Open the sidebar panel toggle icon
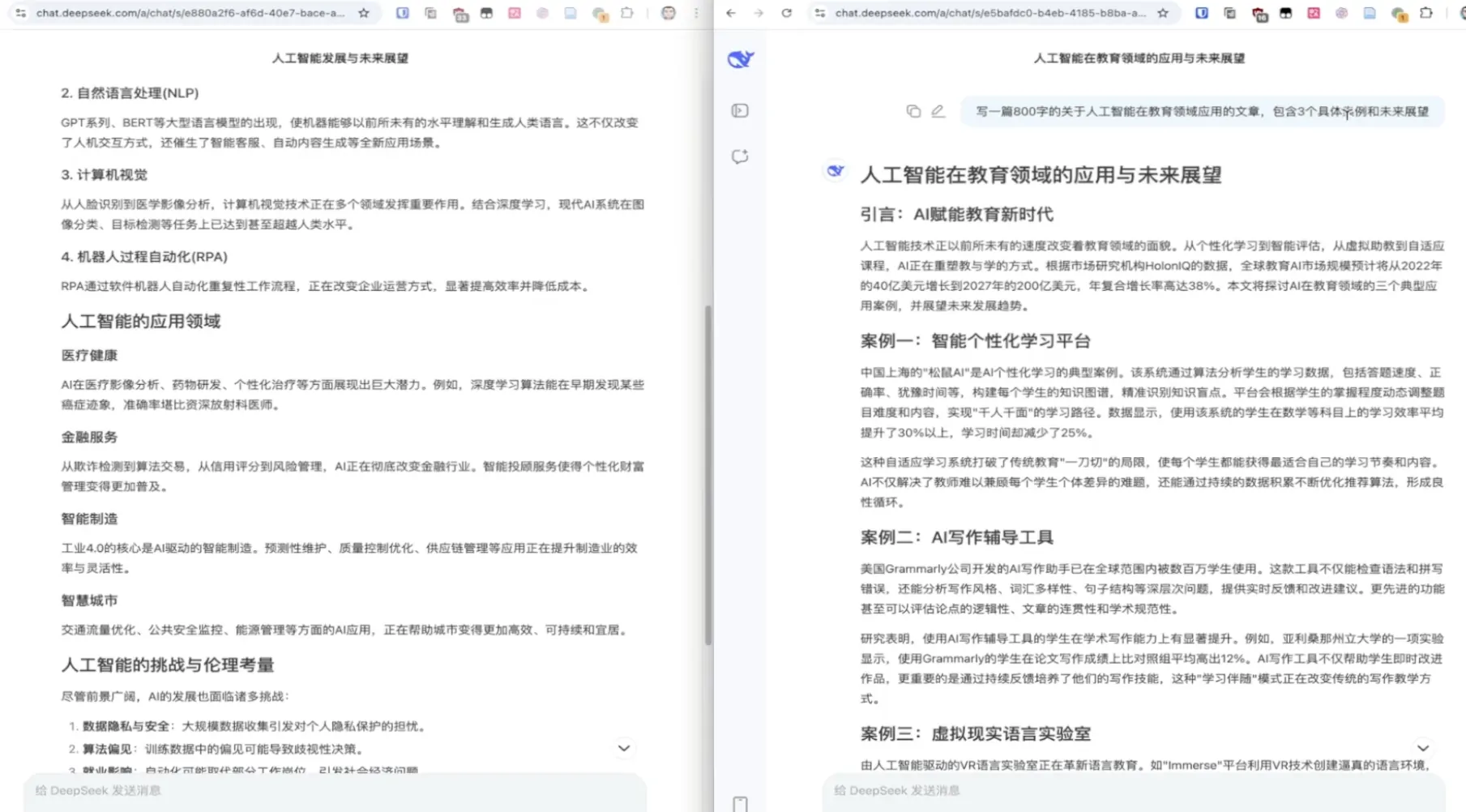Image resolution: width=1466 pixels, height=812 pixels. tap(740, 110)
